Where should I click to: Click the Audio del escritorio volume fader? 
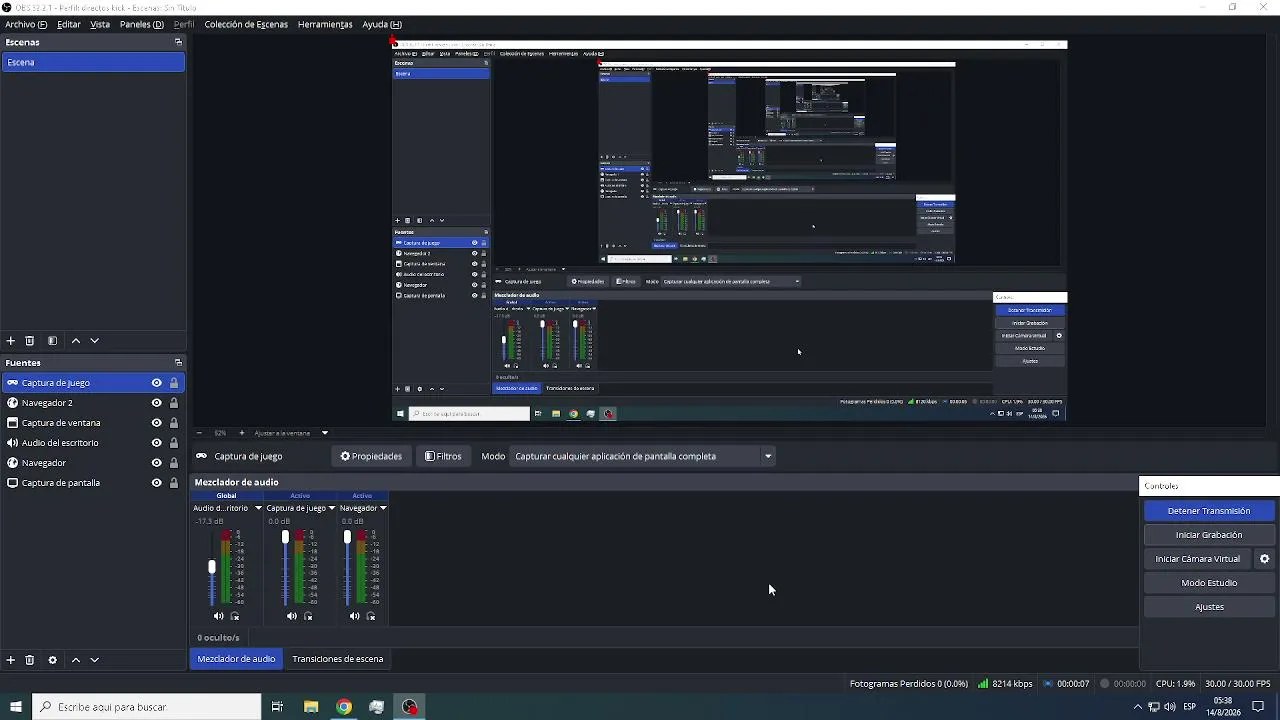click(212, 567)
